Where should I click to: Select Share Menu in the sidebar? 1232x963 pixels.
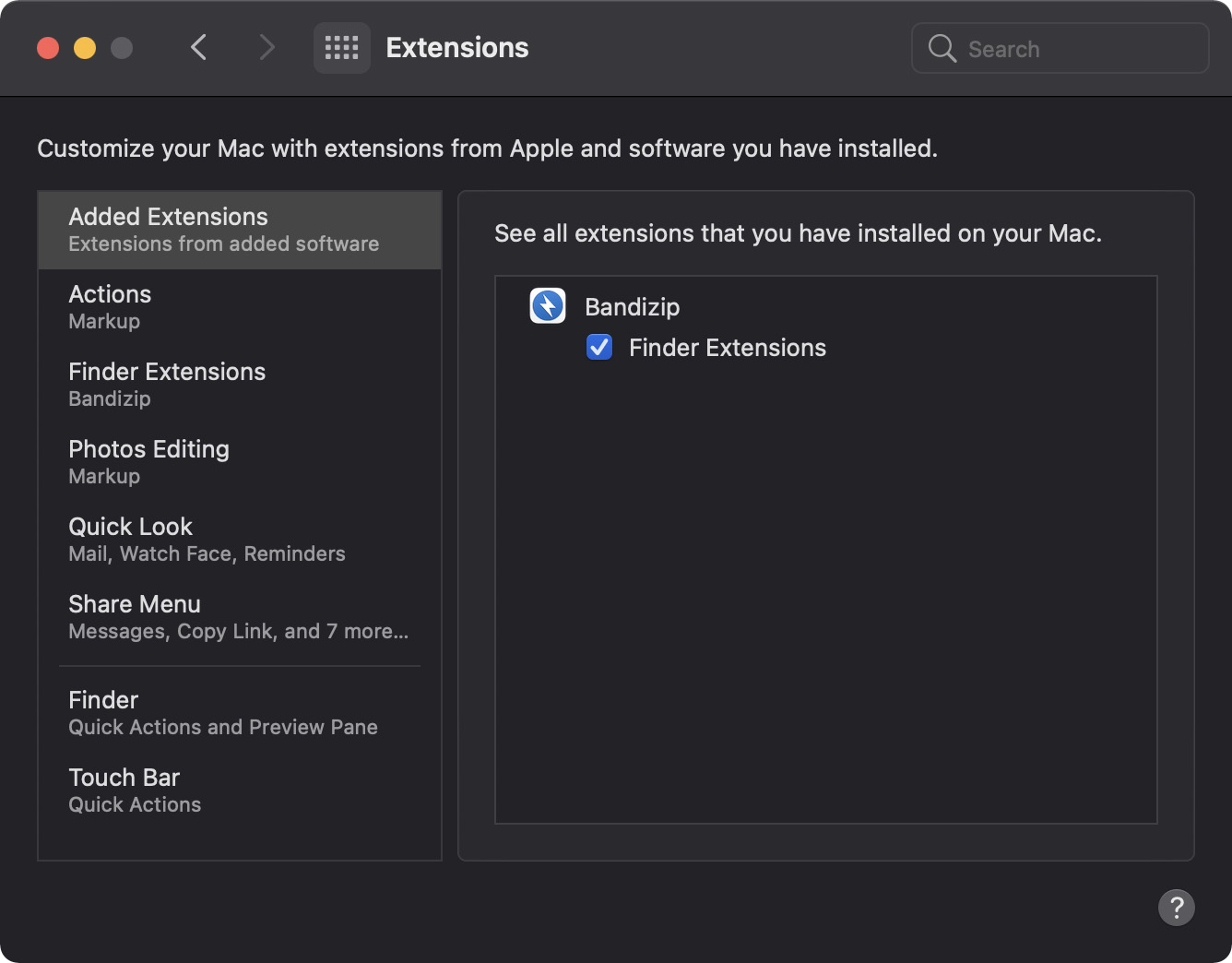click(240, 617)
